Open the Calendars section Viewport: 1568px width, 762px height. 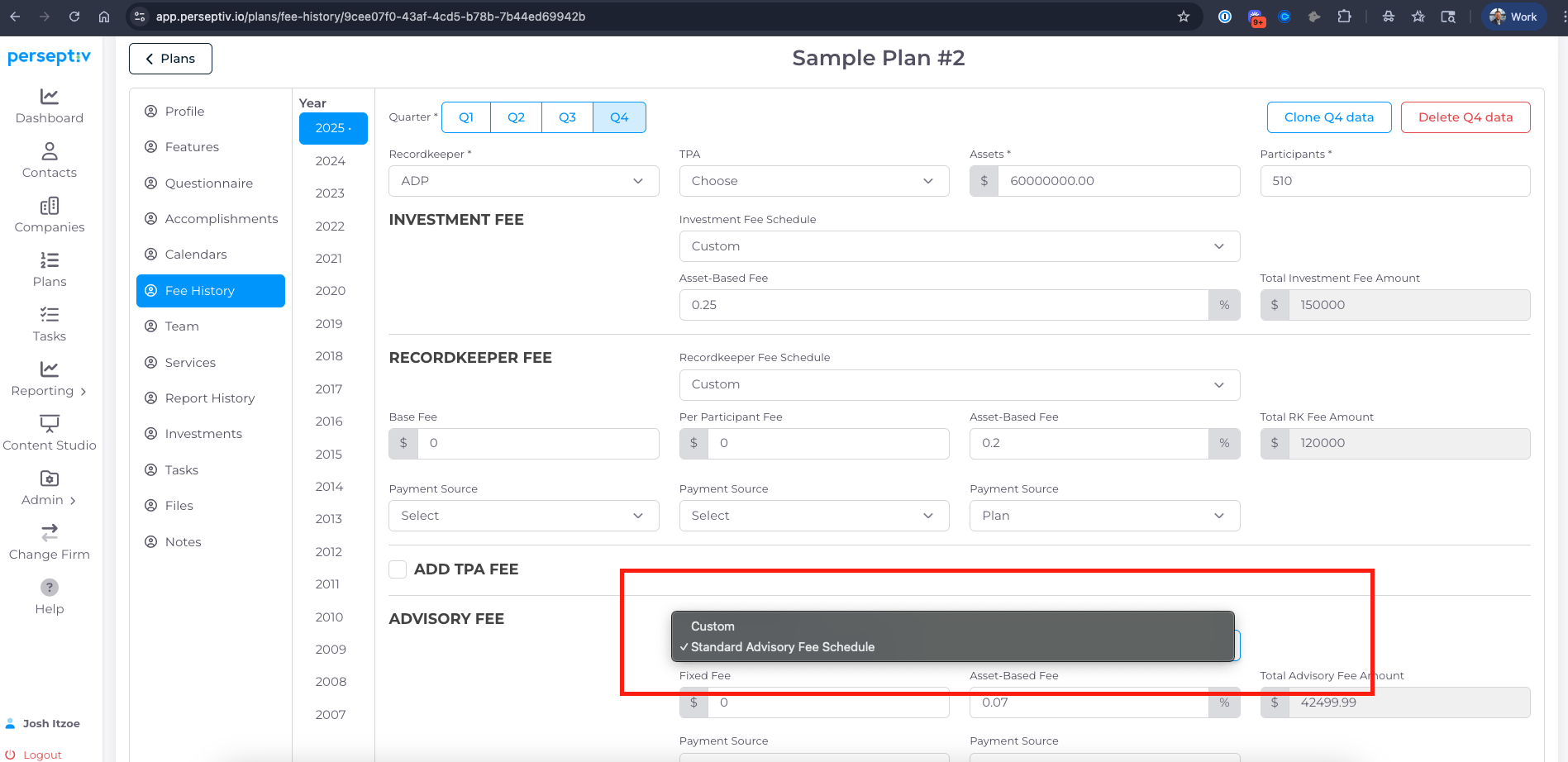211,255
